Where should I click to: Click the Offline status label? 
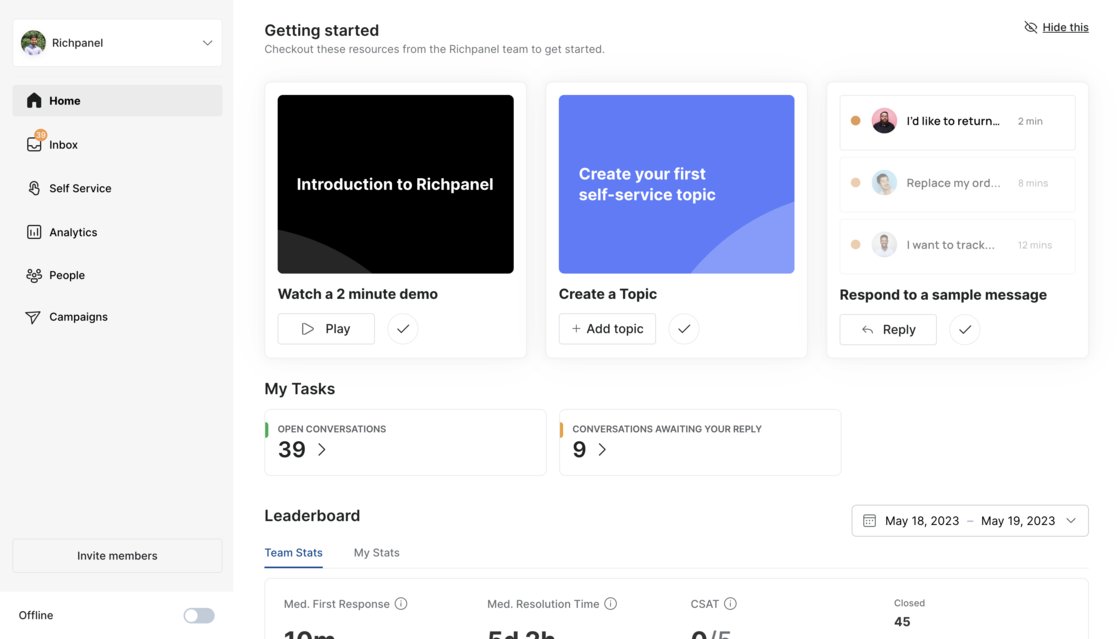click(36, 615)
